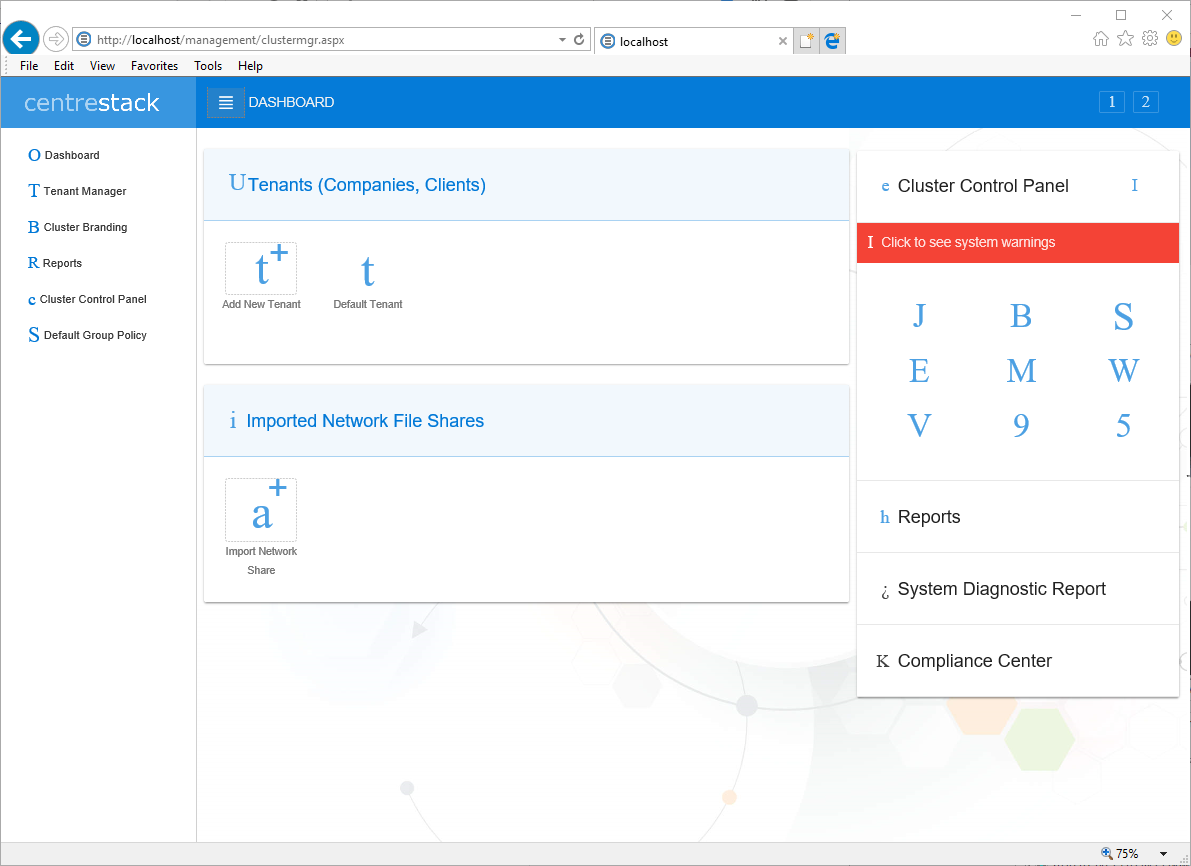Image resolution: width=1191 pixels, height=866 pixels.
Task: Click the B icon in Cluster Control Panel
Action: coord(1021,315)
